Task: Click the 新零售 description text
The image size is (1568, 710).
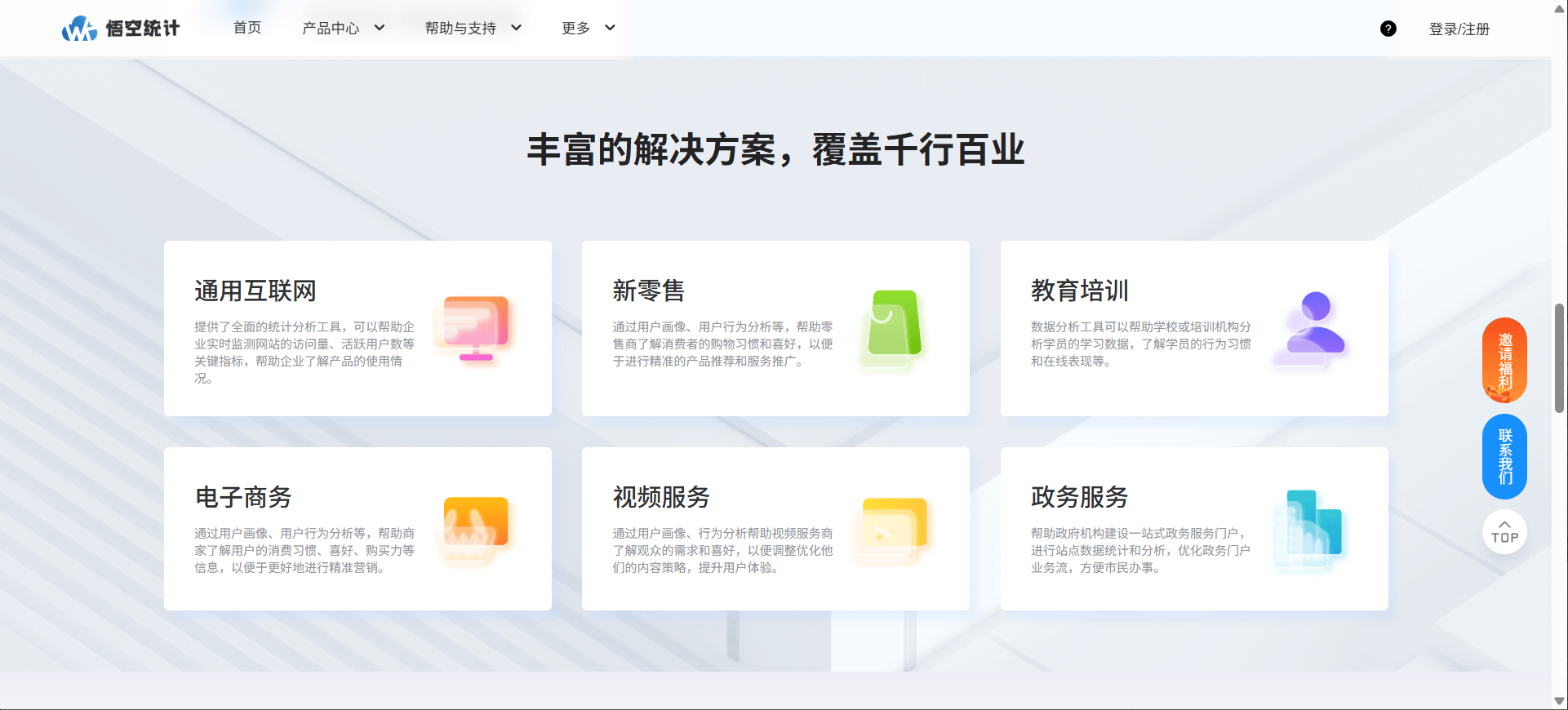Action: point(723,344)
